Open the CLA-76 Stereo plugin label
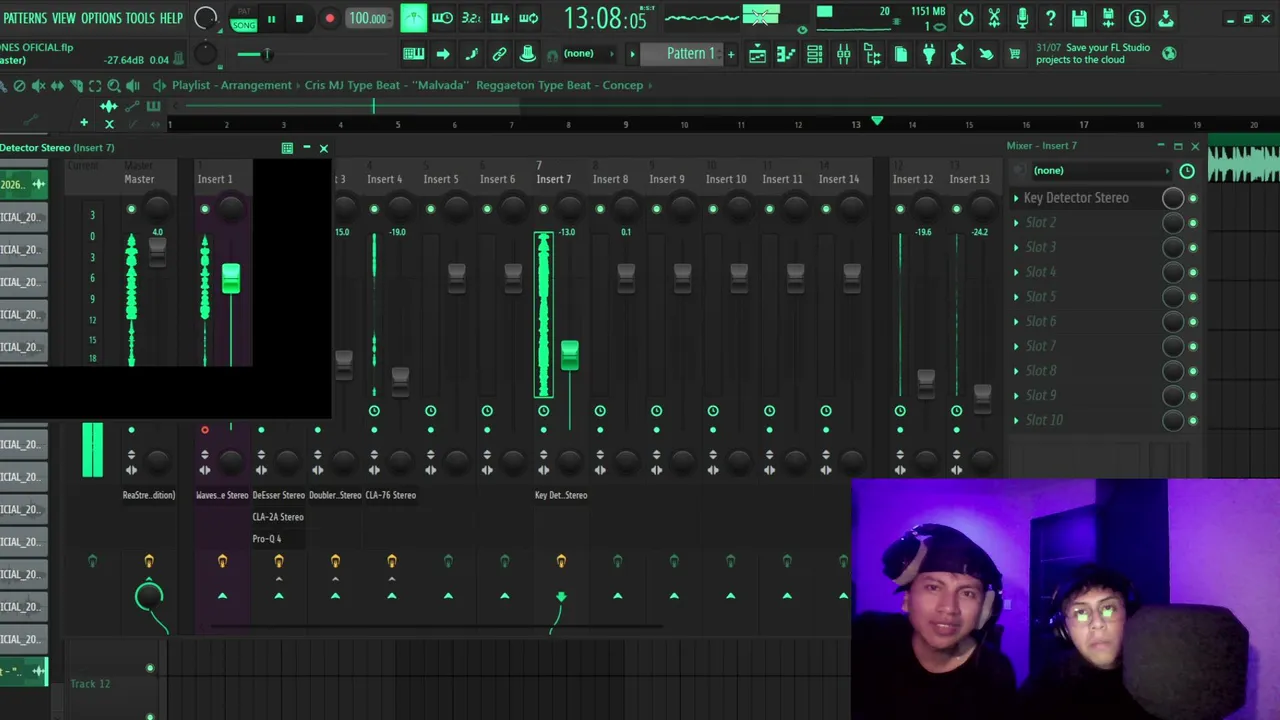Viewport: 1280px width, 720px height. [x=391, y=495]
